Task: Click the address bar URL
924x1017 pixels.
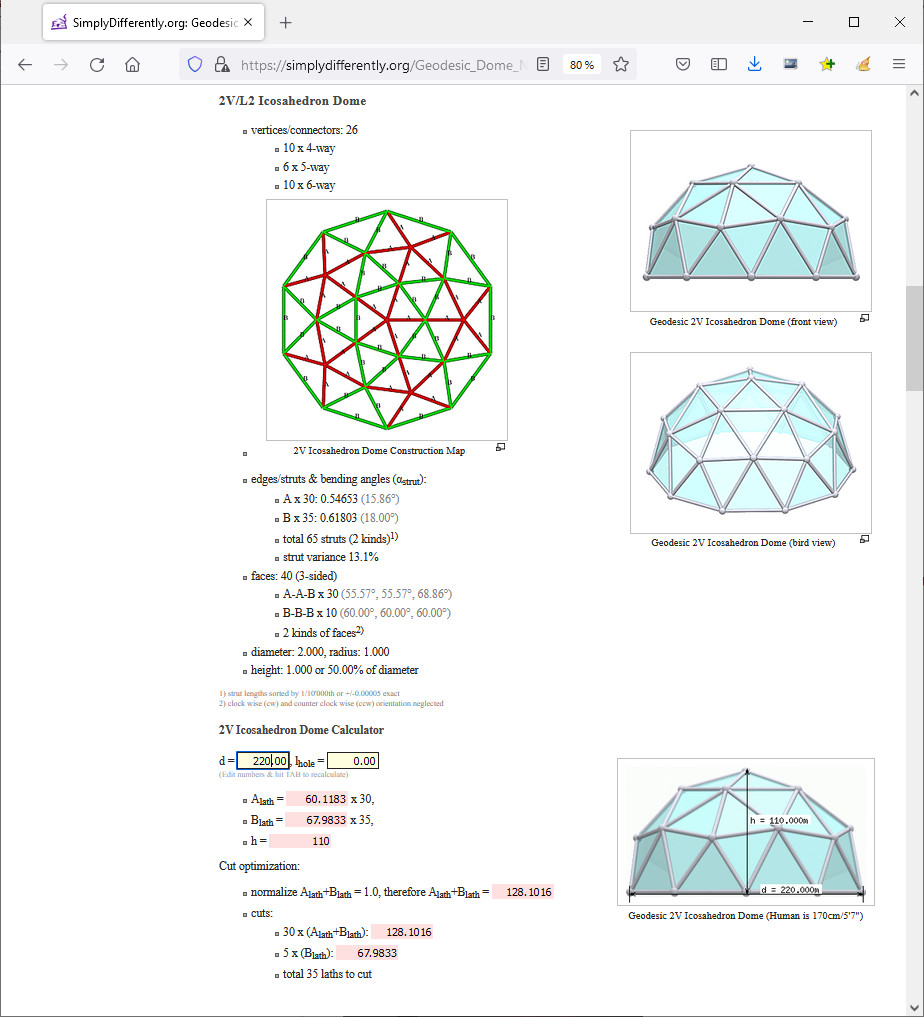Action: [x=380, y=65]
